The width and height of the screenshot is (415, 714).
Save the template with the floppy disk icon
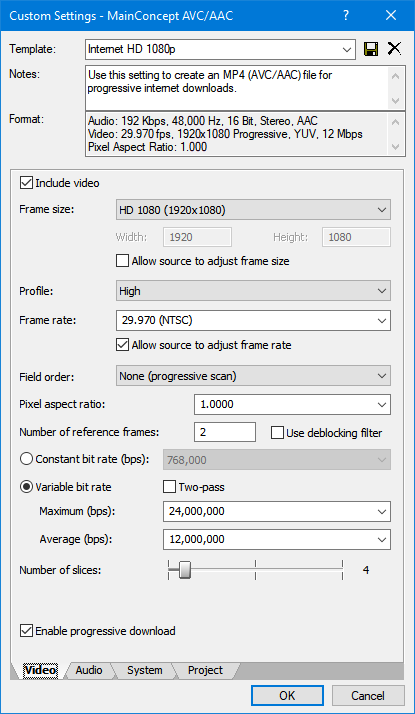click(371, 49)
